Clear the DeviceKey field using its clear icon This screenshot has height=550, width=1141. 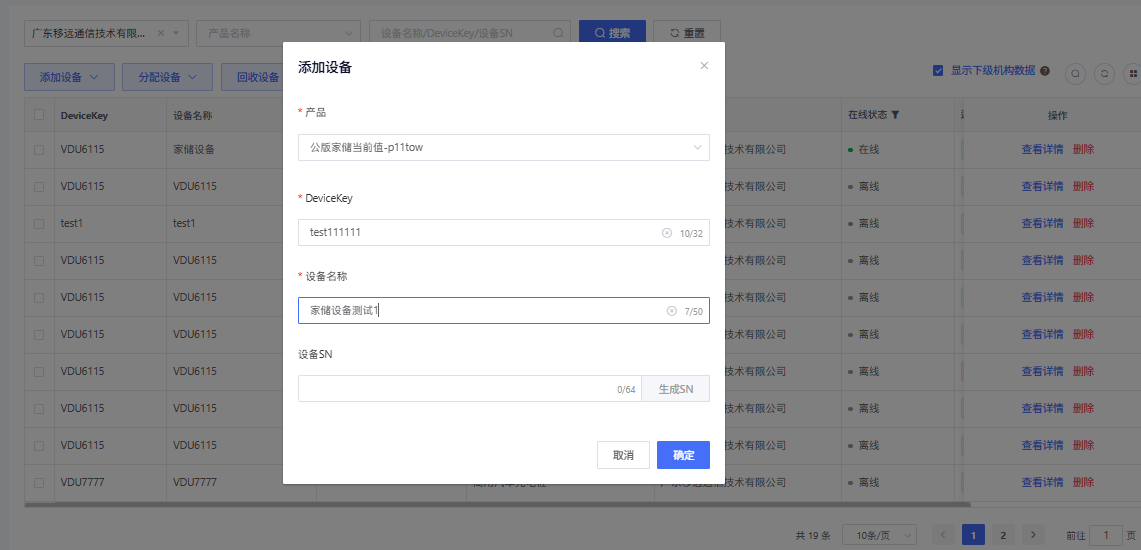point(667,233)
